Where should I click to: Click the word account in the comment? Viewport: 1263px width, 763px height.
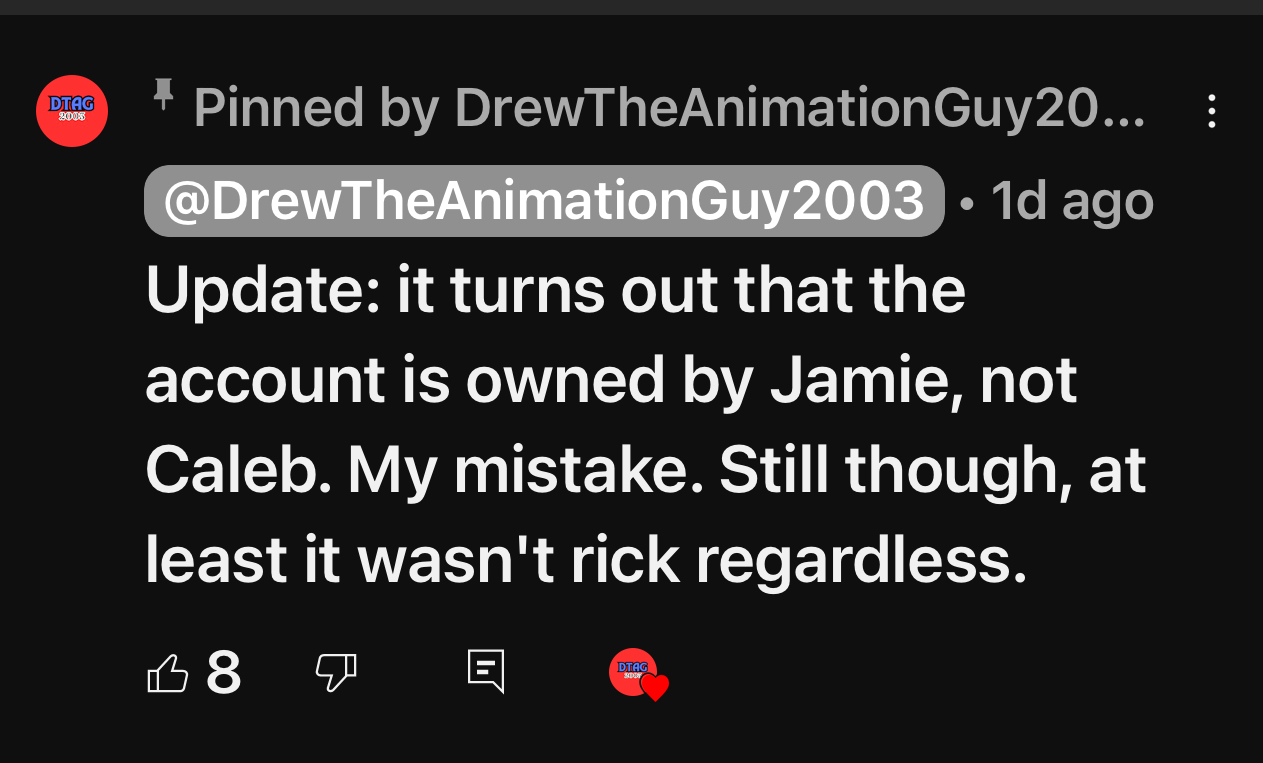tap(265, 381)
